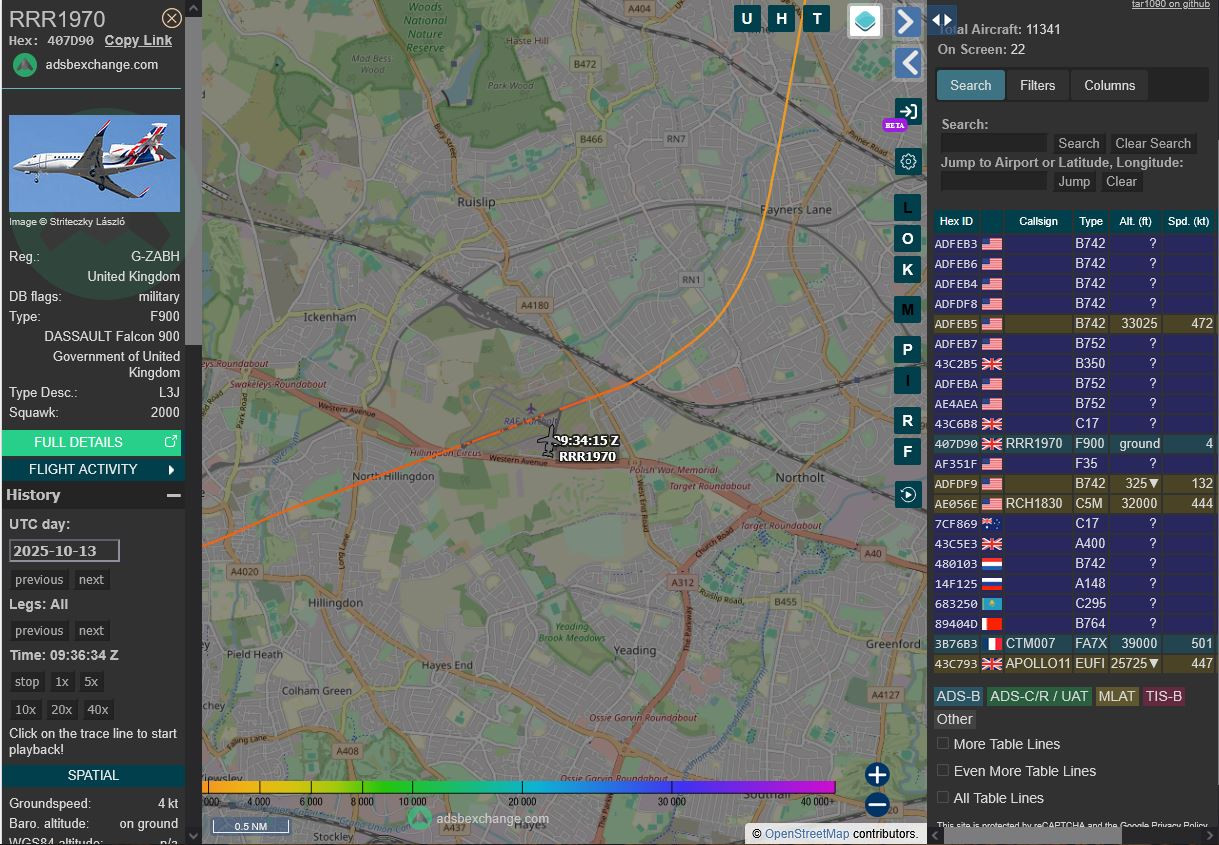Viewport: 1219px width, 845px height.
Task: Collapse the sidebar with the left chevron
Action: 908,63
